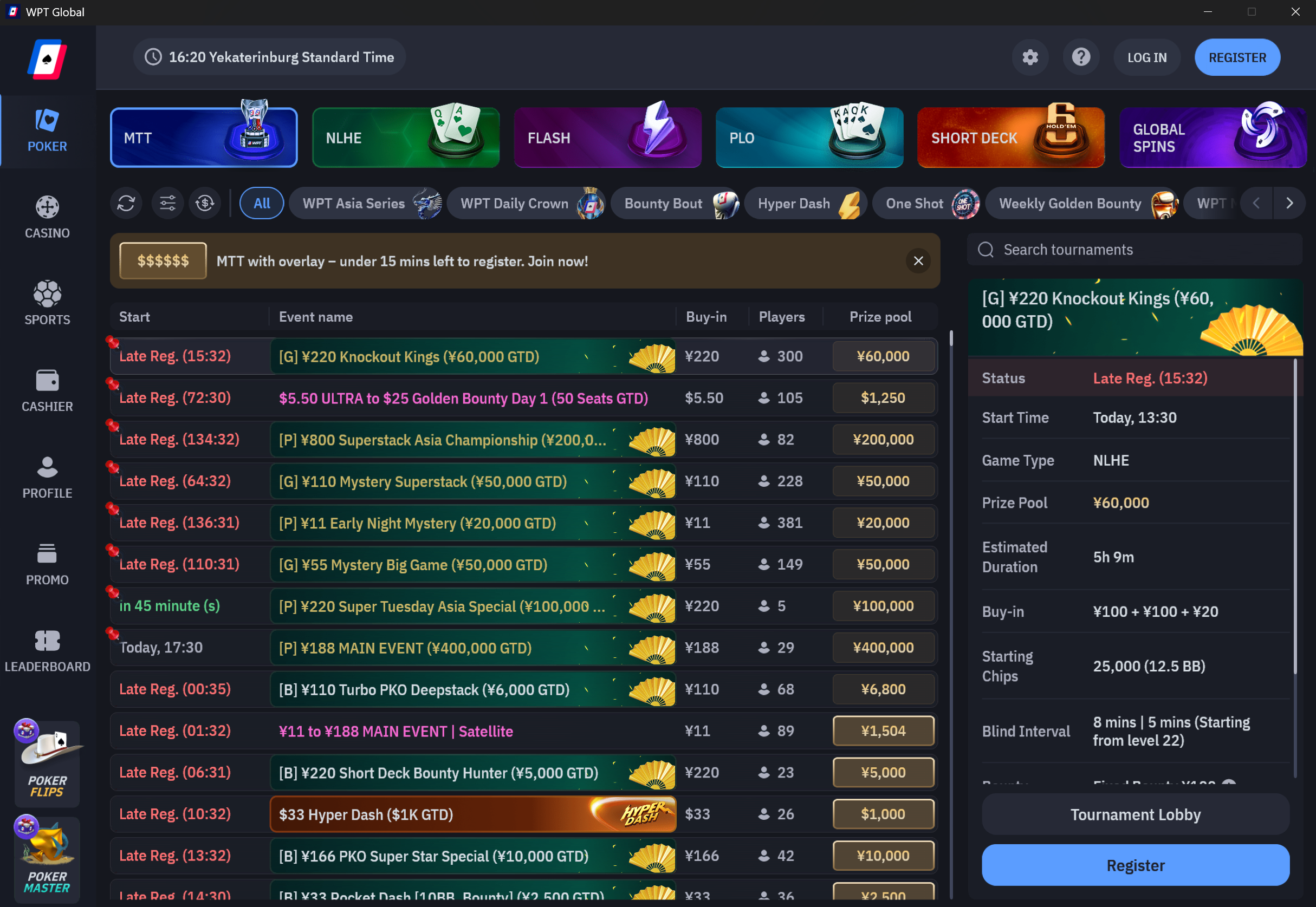Click the currency display icon
Screen dimensions: 1316x907
coord(205,203)
